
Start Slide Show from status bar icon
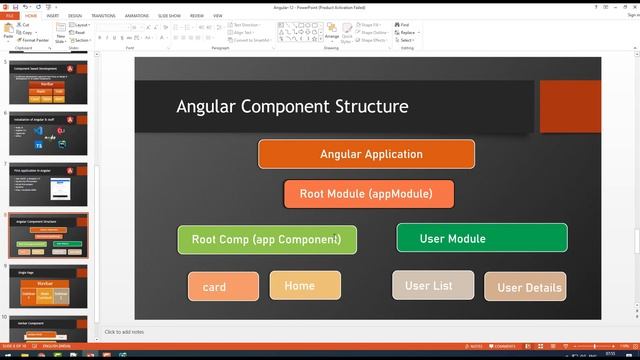(x=565, y=346)
